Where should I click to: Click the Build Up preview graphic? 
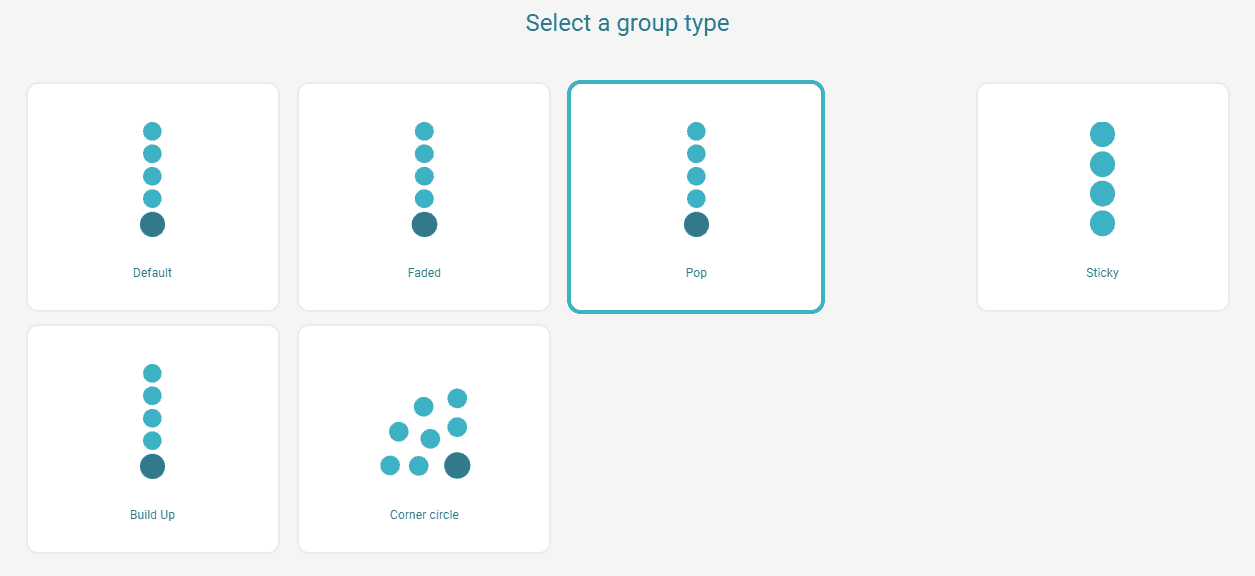point(152,418)
